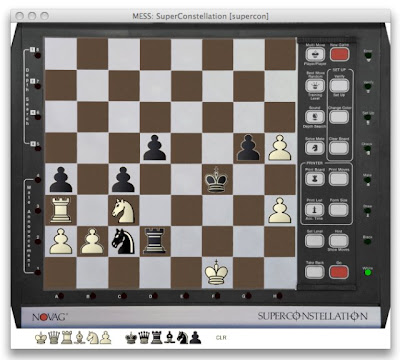Click the CLR label below the board
400x360 pixels.
click(221, 338)
